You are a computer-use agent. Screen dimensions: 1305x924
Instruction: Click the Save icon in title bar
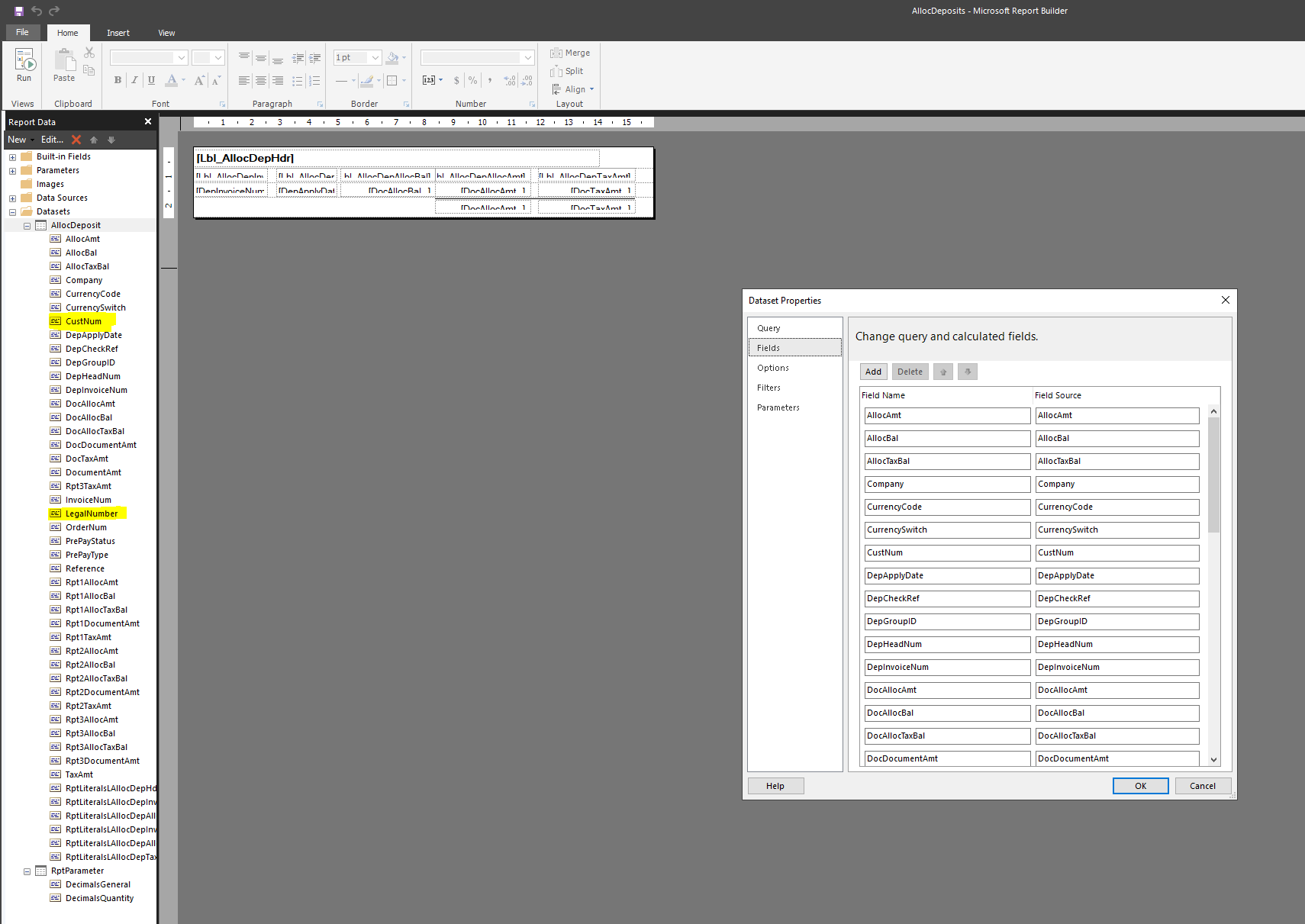coord(19,11)
